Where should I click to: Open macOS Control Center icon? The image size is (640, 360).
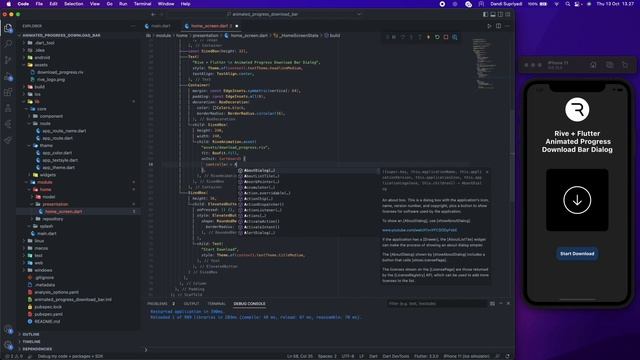pyautogui.click(x=577, y=4)
